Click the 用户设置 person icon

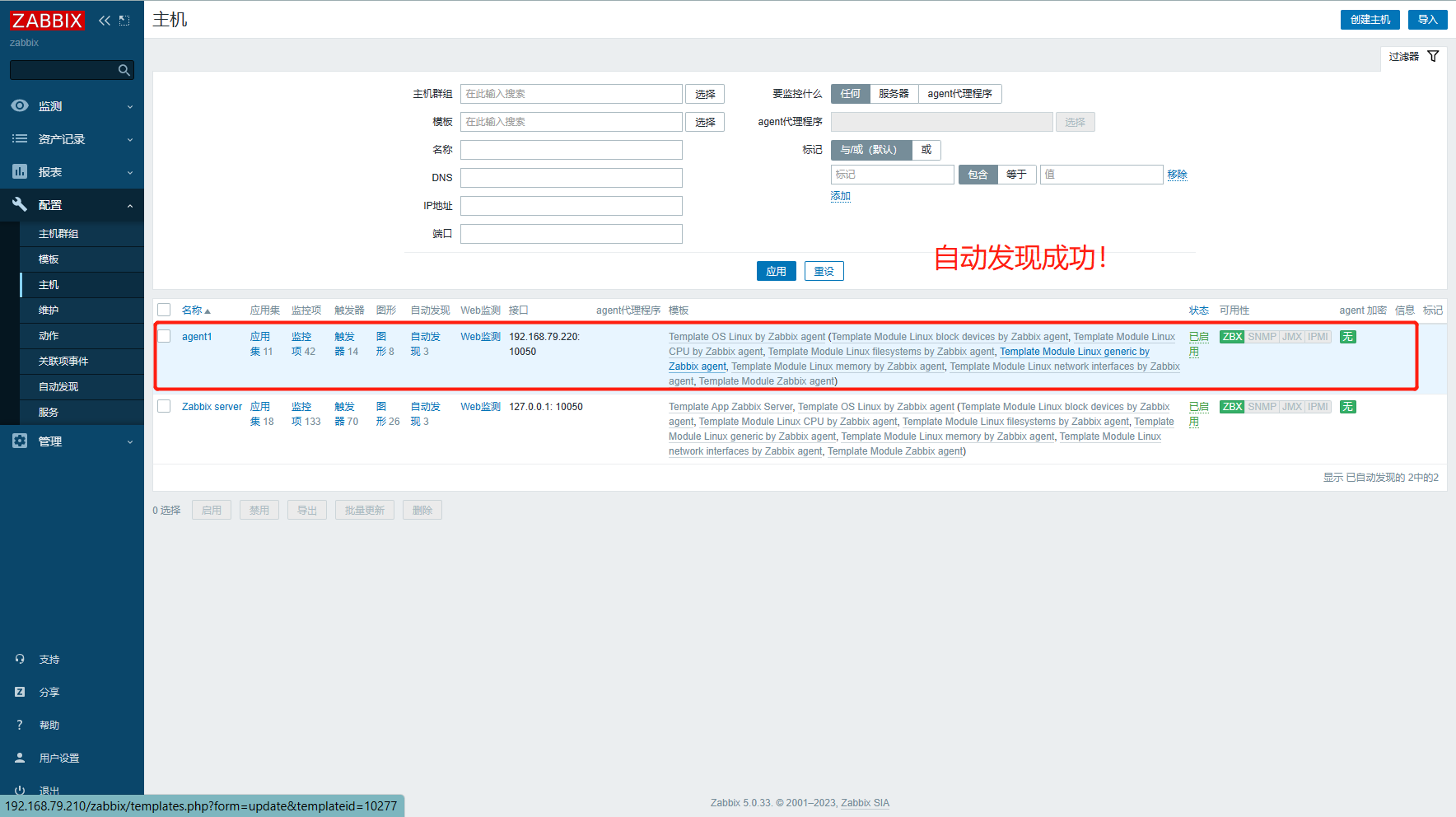20,758
